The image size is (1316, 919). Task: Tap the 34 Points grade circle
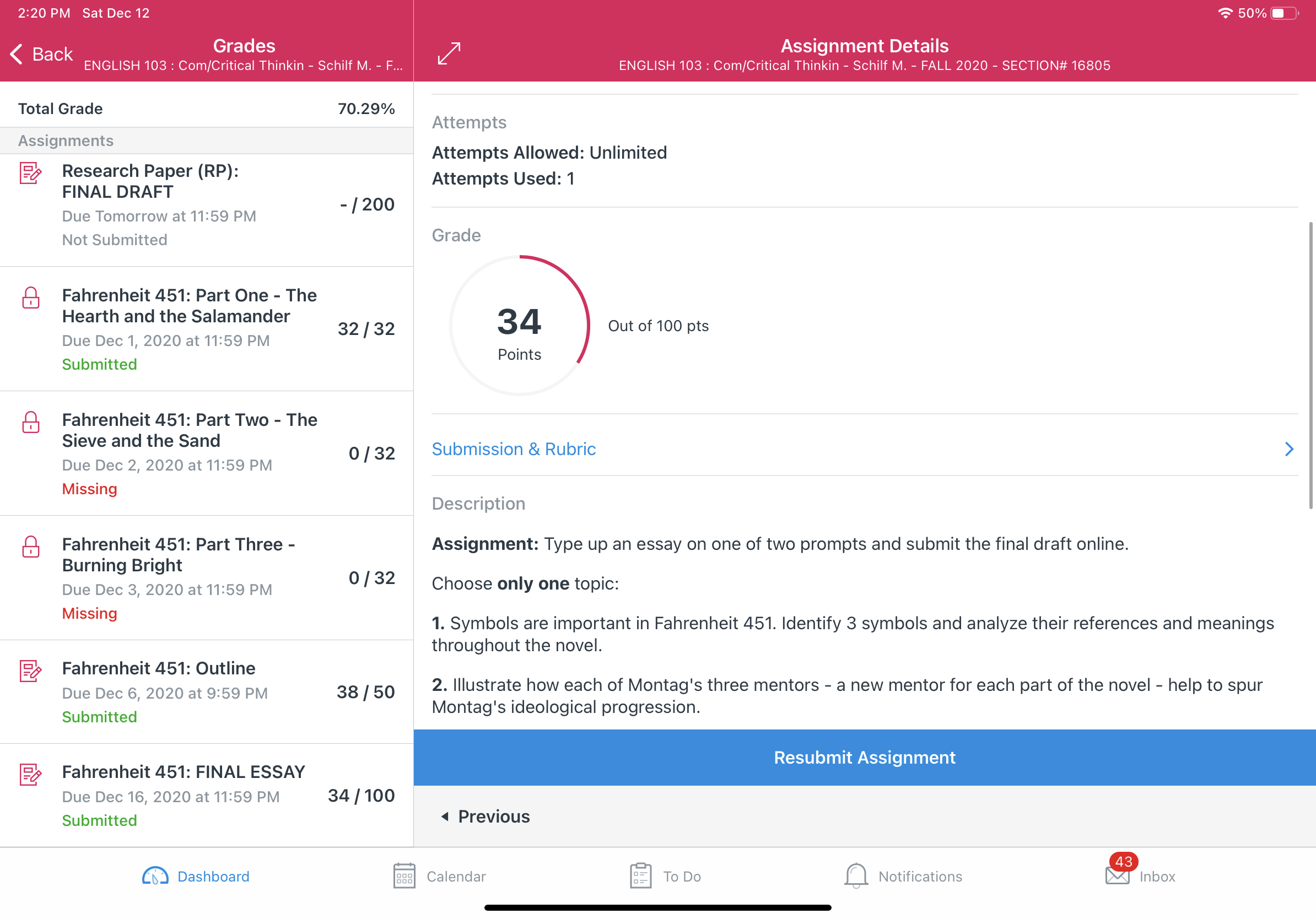(x=519, y=326)
